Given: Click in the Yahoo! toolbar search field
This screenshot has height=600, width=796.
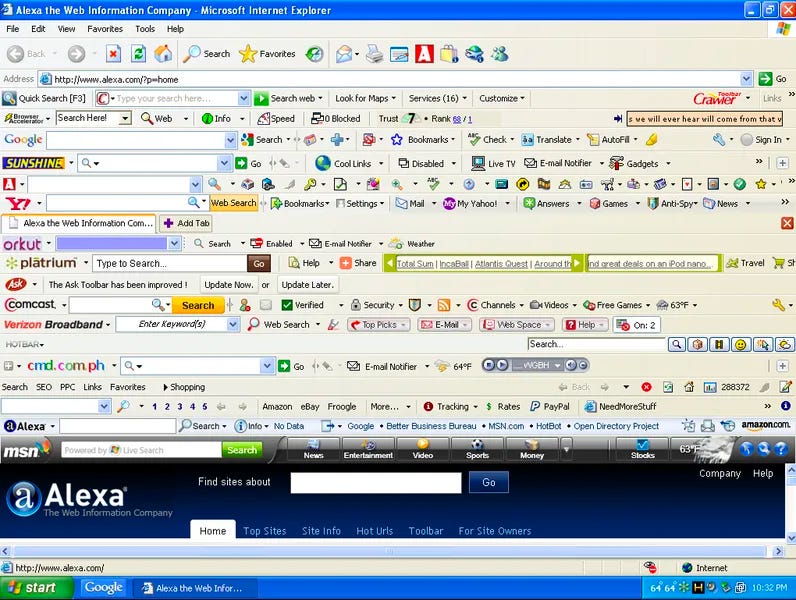Looking at the screenshot, I should 117,204.
